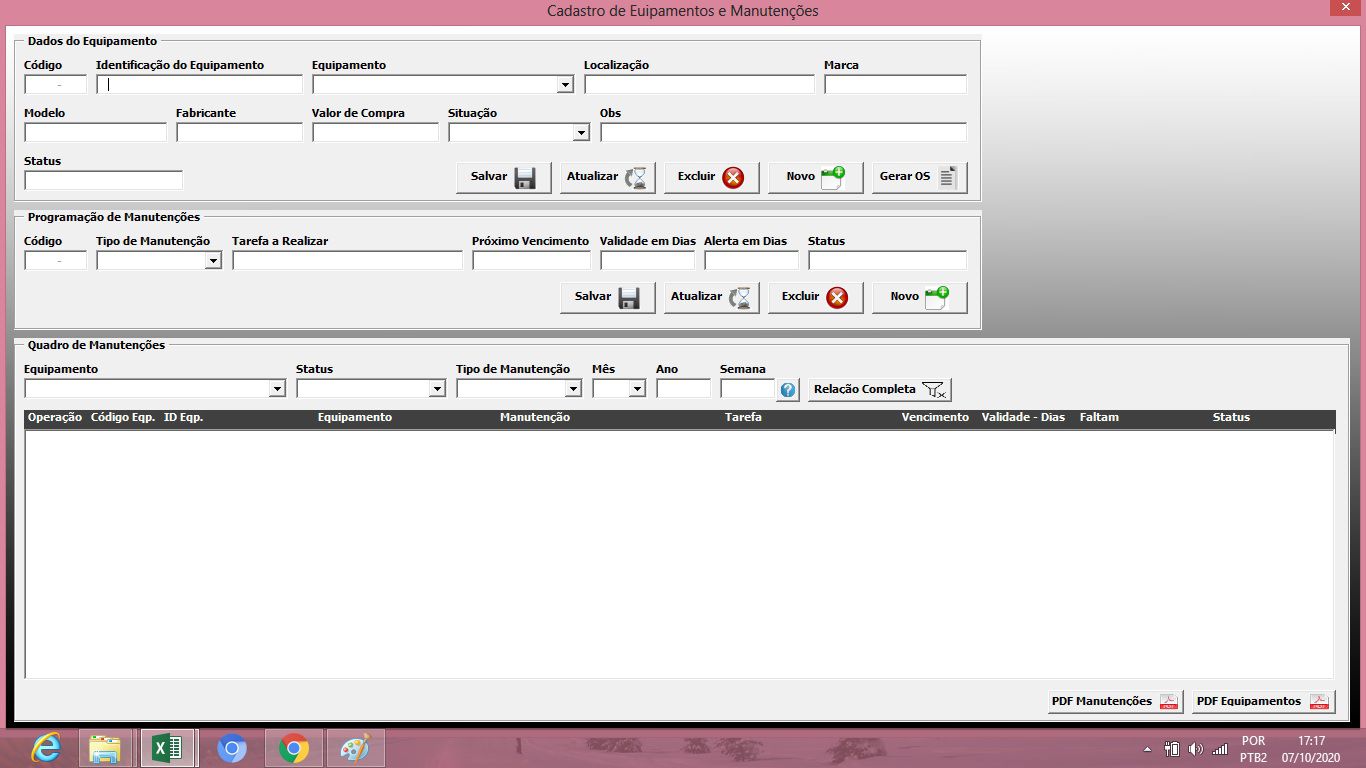Launch Paint from the taskbar
Viewport: 1366px width, 768px height.
pos(355,748)
